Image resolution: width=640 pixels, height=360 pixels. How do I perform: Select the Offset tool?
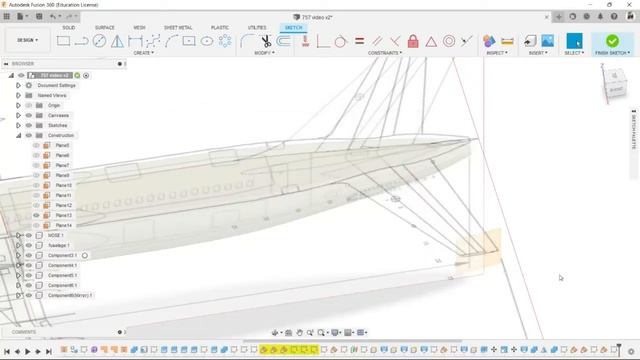[284, 41]
